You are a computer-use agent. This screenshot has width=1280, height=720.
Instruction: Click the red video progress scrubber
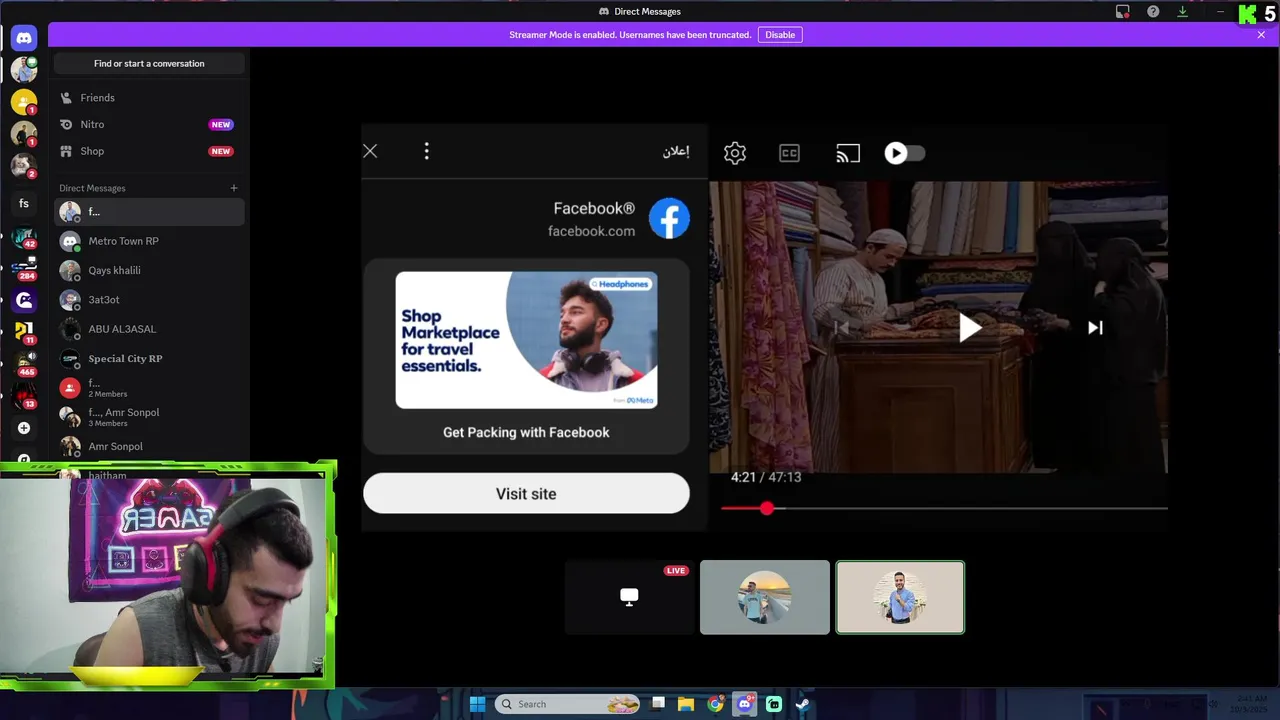[x=767, y=509]
